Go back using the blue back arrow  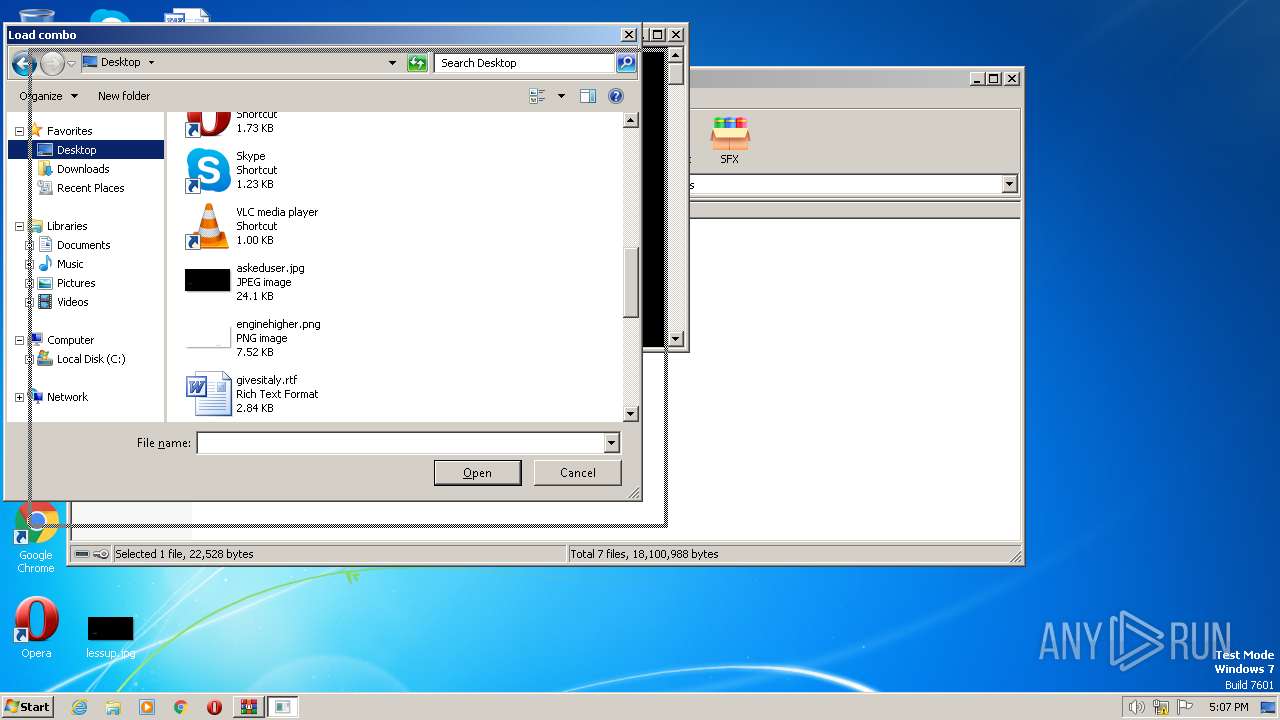pos(23,63)
